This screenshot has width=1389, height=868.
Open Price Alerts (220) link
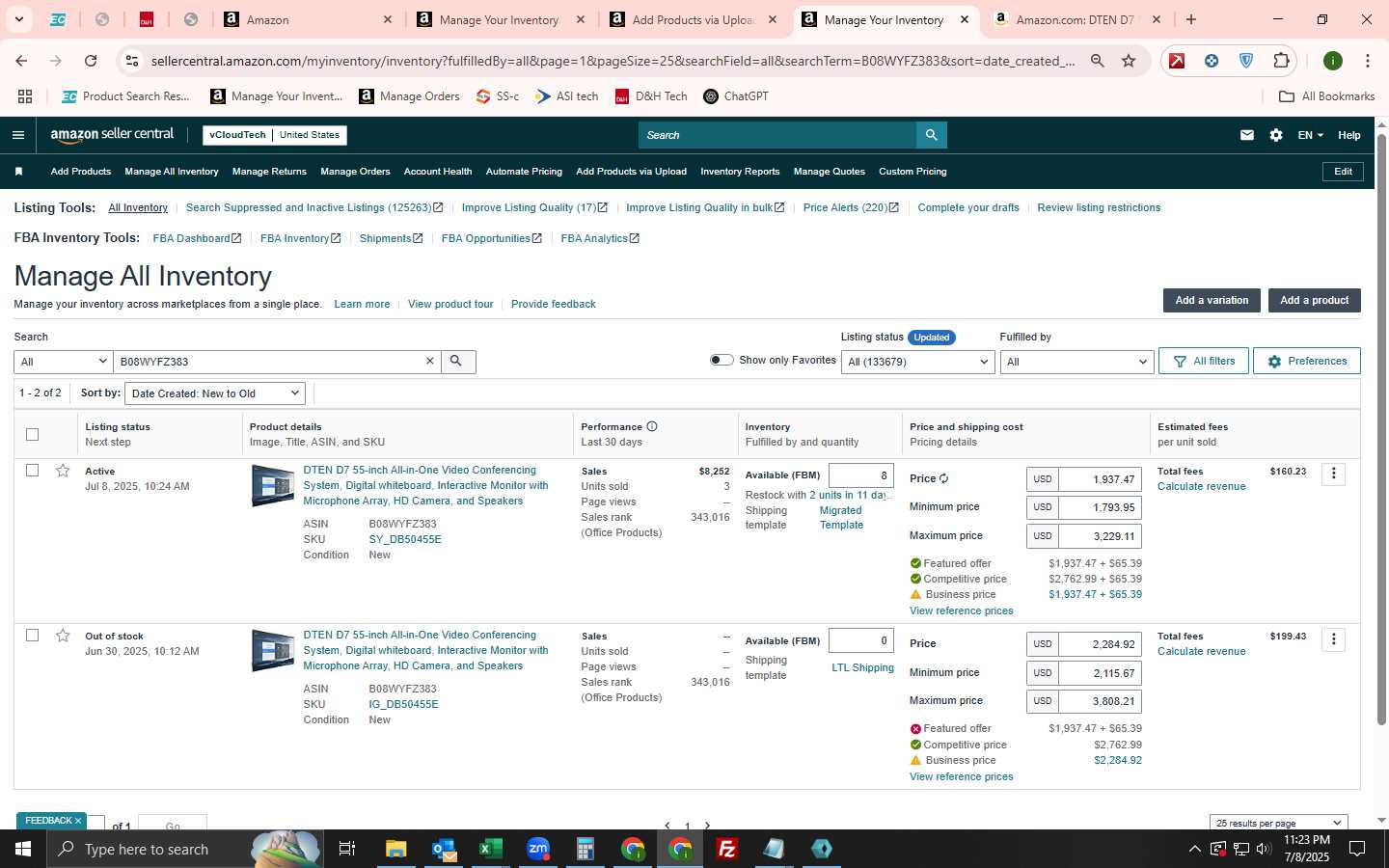[x=851, y=207]
